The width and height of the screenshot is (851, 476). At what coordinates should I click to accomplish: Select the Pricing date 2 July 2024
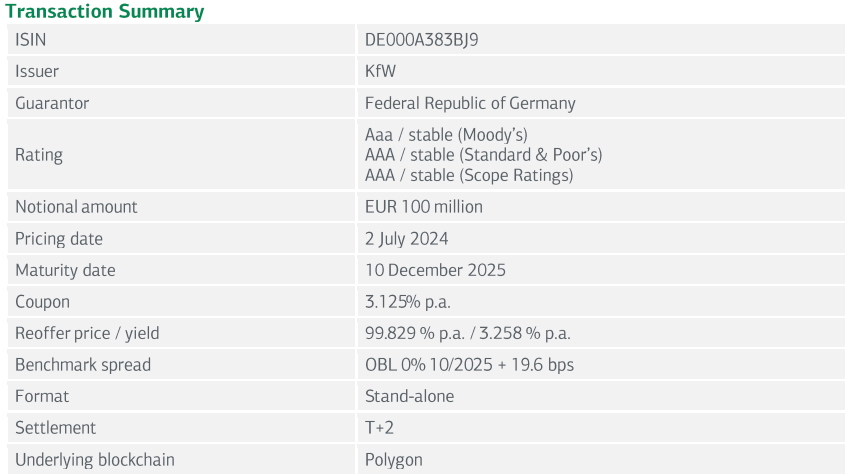[407, 239]
